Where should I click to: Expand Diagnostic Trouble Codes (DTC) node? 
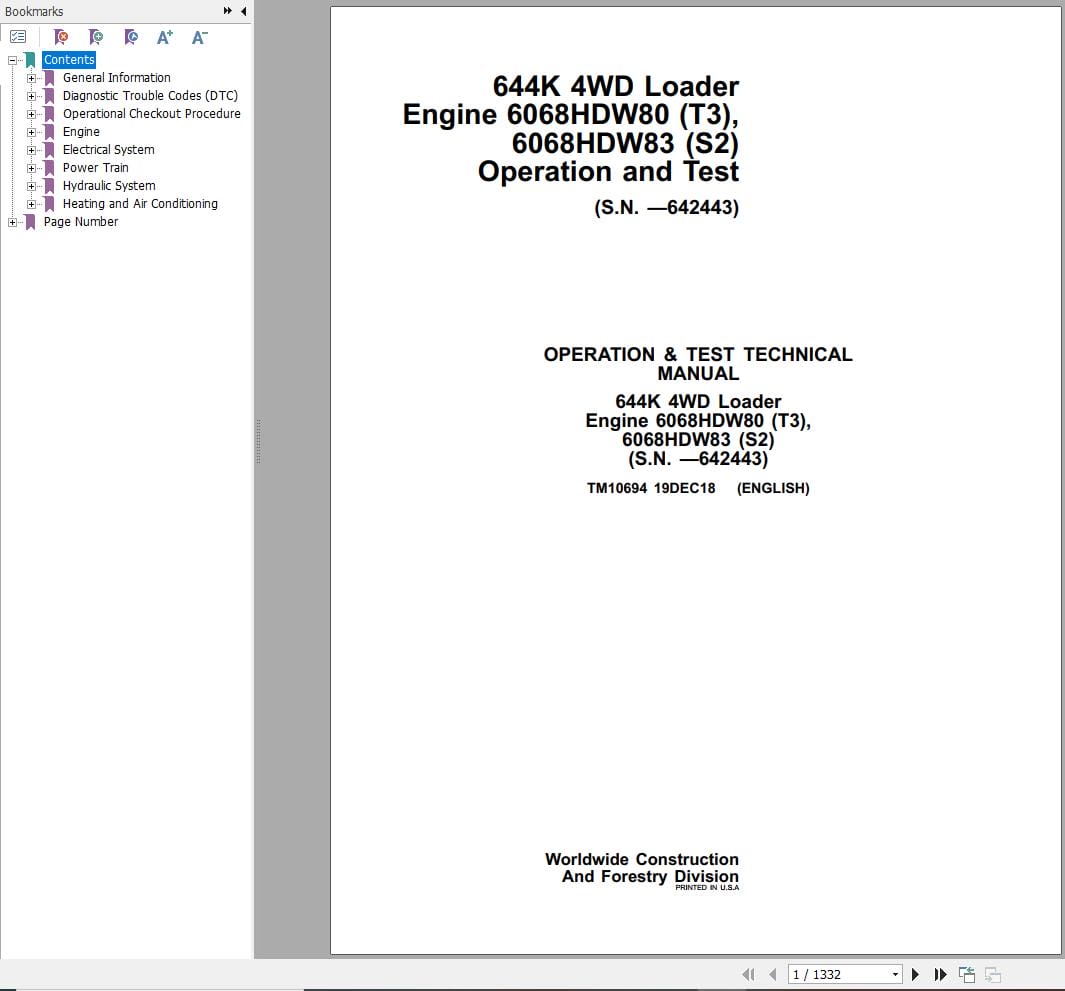pyautogui.click(x=31, y=96)
